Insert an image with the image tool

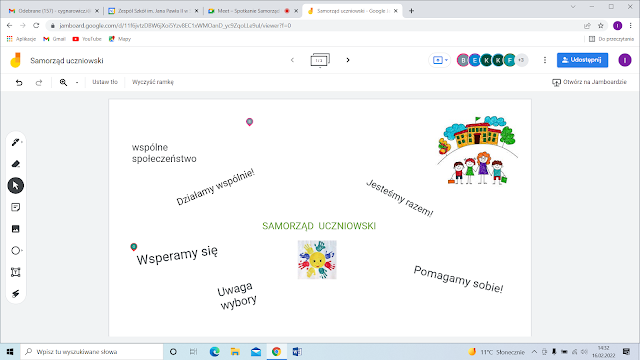tap(16, 229)
